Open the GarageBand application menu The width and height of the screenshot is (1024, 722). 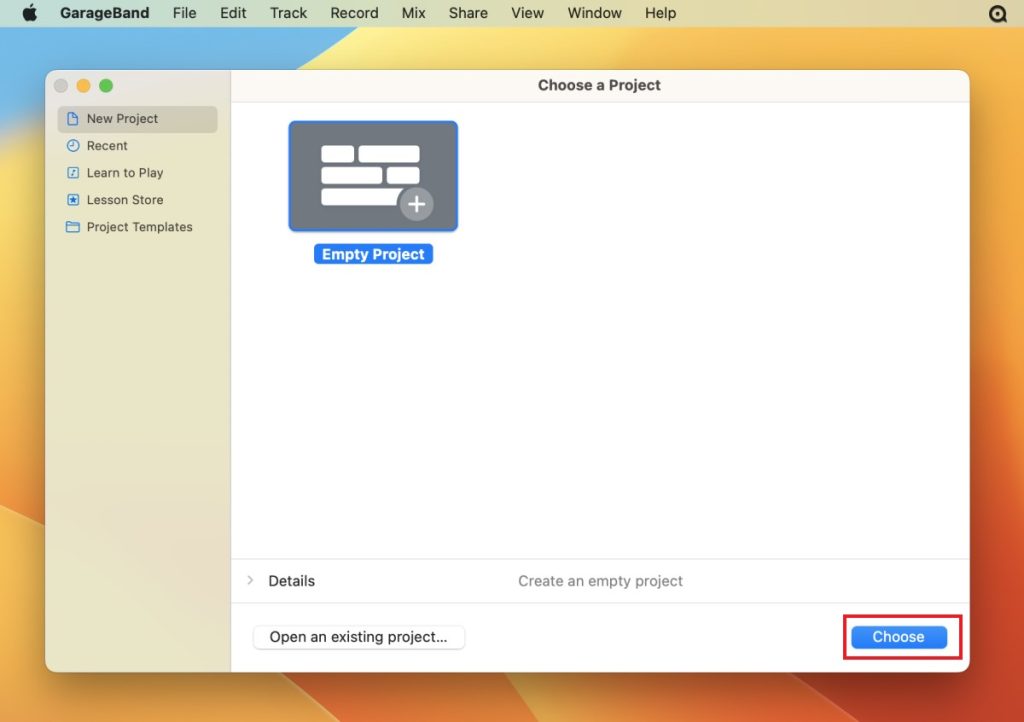point(104,13)
